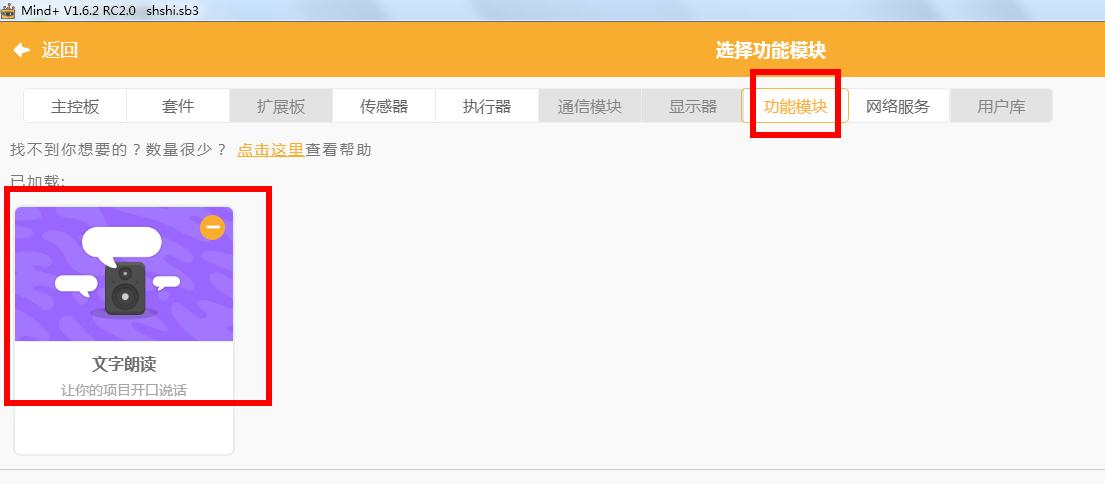Click the 文字朗读 card title
The width and height of the screenshot is (1105, 484).
point(124,364)
